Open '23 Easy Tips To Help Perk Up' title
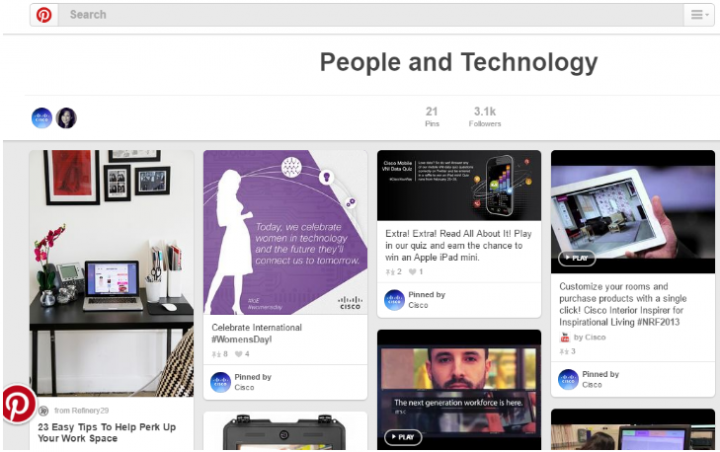Viewport: 720px width, 452px height. coord(107,433)
